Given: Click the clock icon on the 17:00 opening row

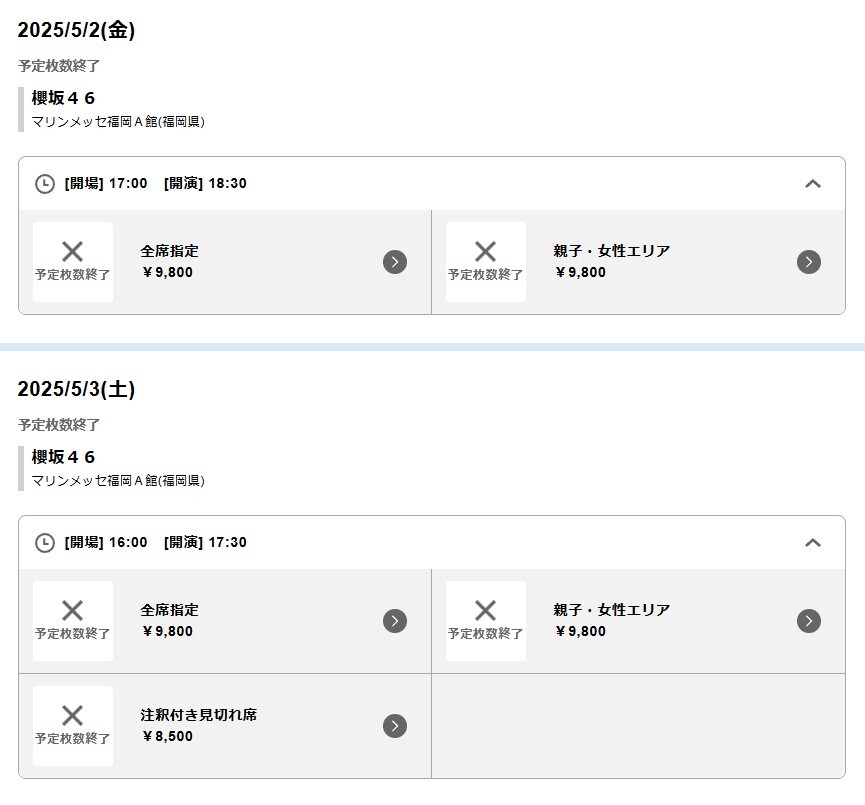Looking at the screenshot, I should point(45,184).
